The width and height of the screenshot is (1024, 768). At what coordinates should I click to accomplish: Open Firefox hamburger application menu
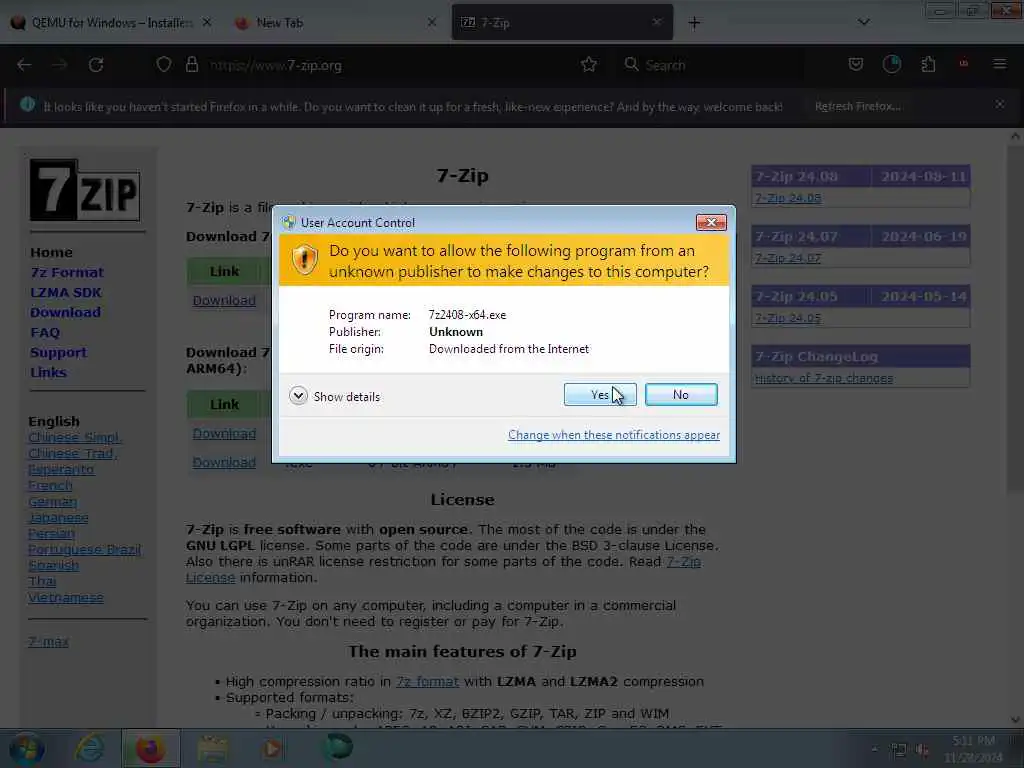click(999, 64)
